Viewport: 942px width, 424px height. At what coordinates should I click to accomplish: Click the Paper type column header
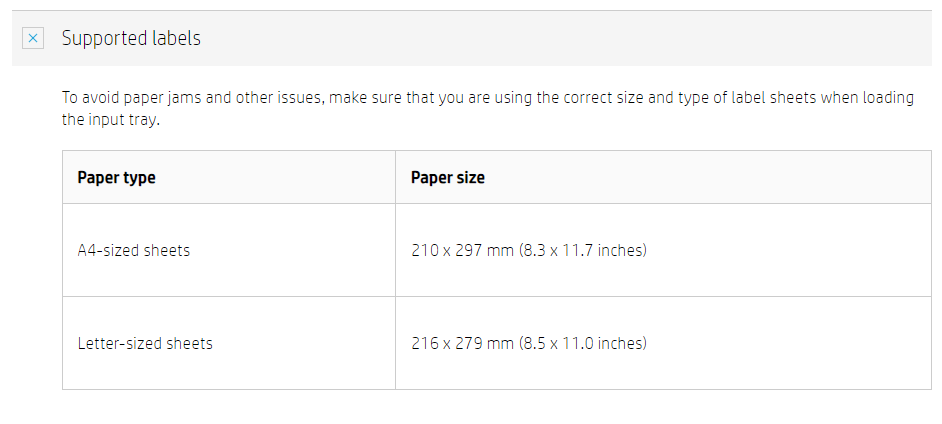116,178
